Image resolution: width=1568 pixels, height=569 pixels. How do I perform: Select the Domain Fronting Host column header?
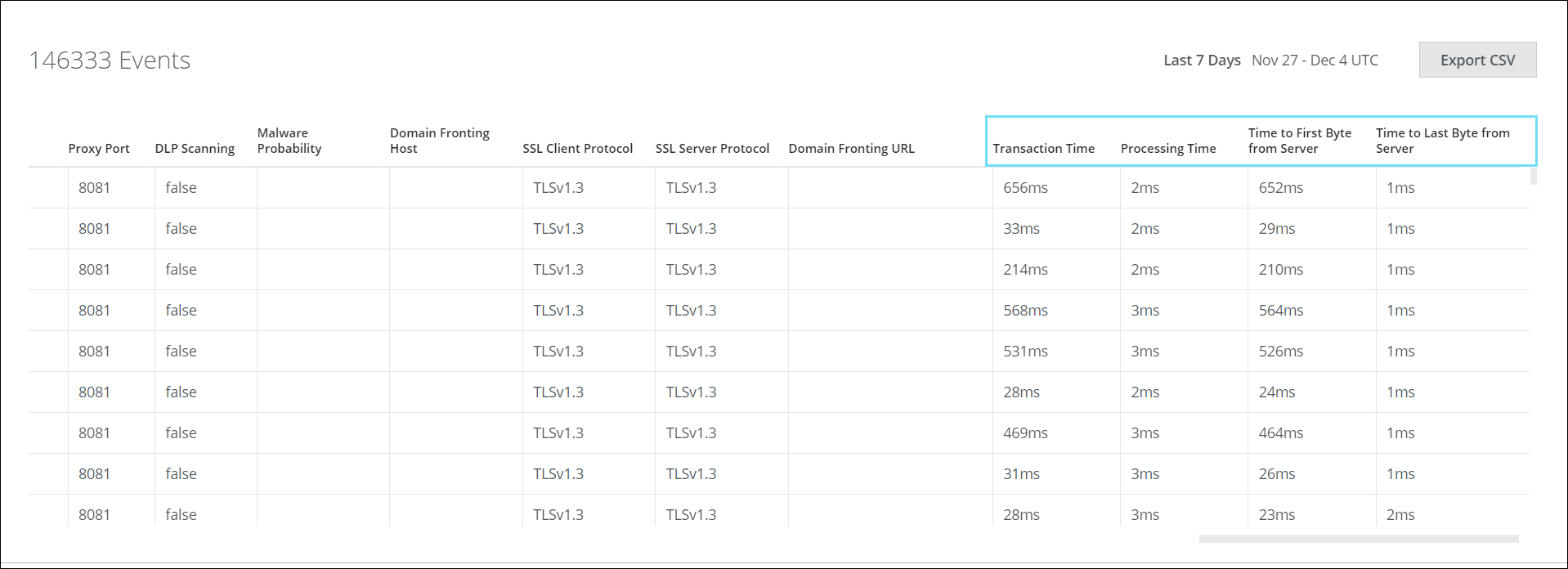[440, 141]
